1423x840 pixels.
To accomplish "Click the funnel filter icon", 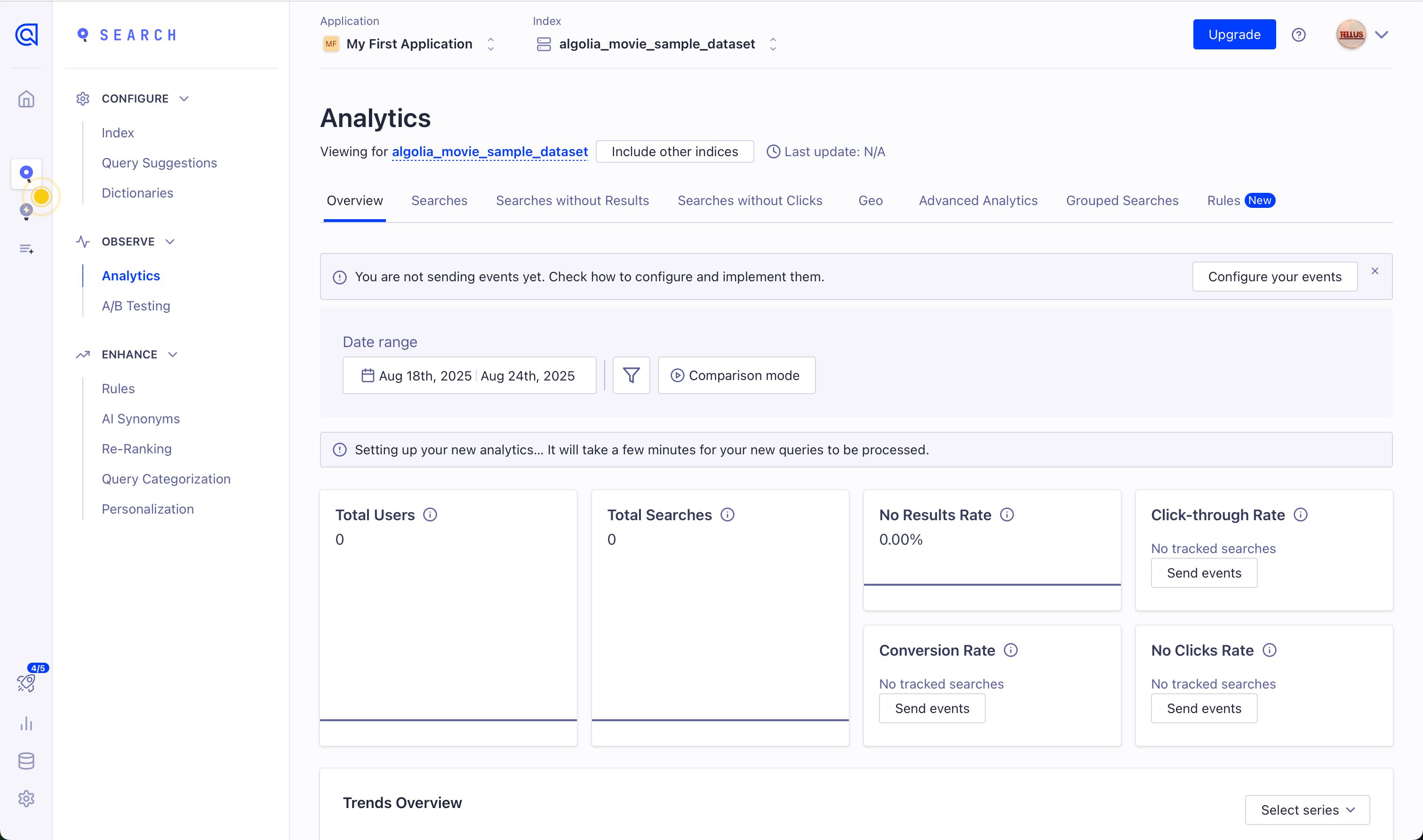I will tap(631, 375).
